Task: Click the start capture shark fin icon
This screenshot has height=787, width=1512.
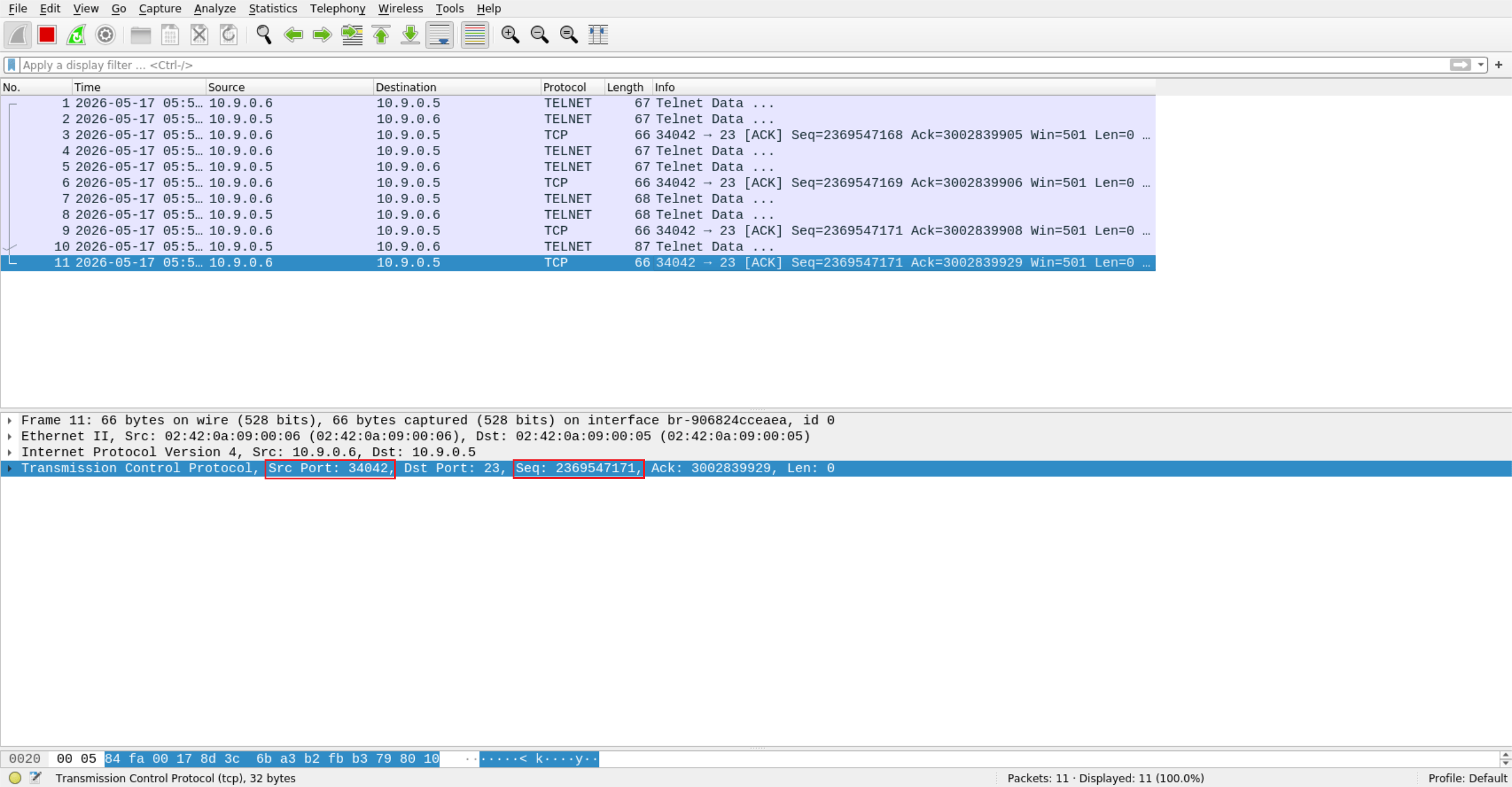Action: 18,35
